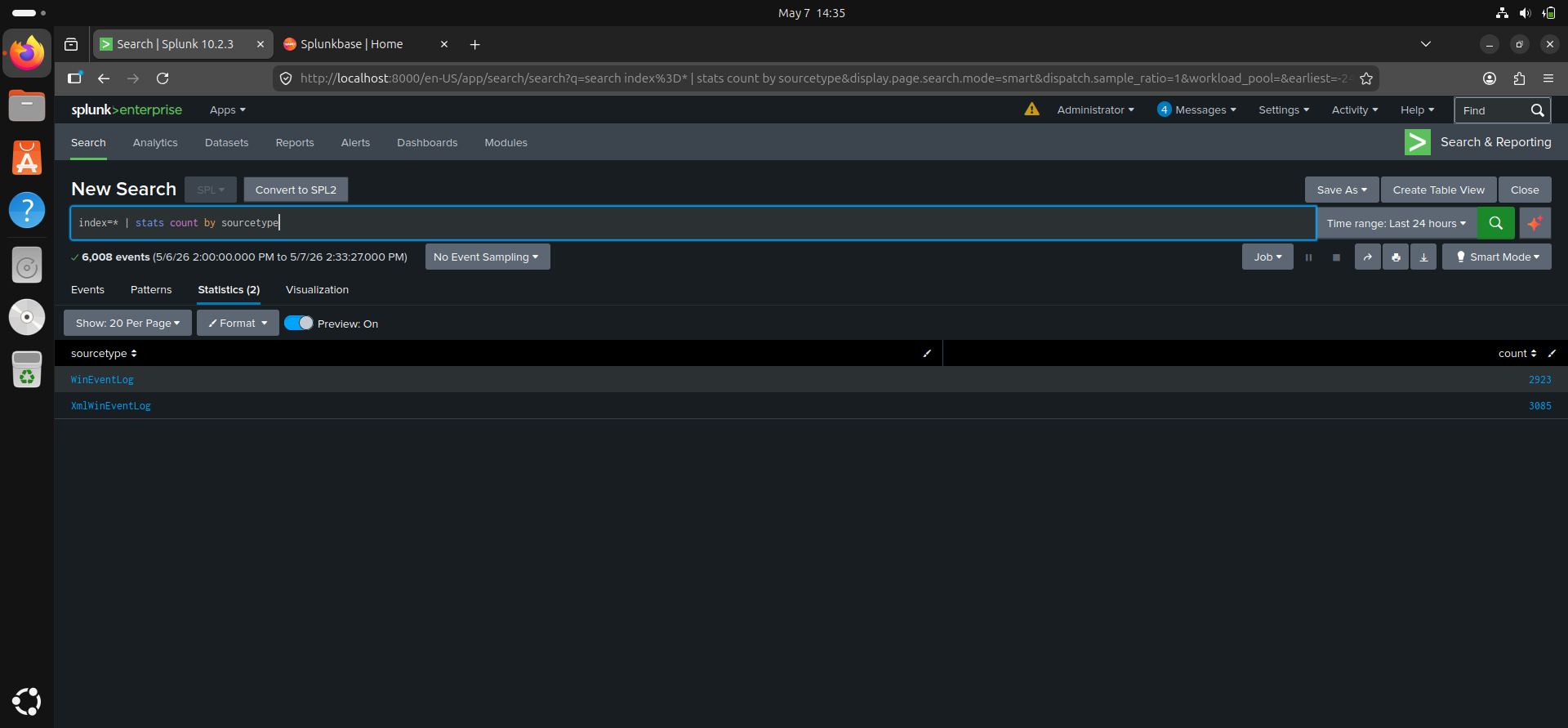Expand the Activity menu
Screen dimensions: 1568x728
click(x=1355, y=109)
